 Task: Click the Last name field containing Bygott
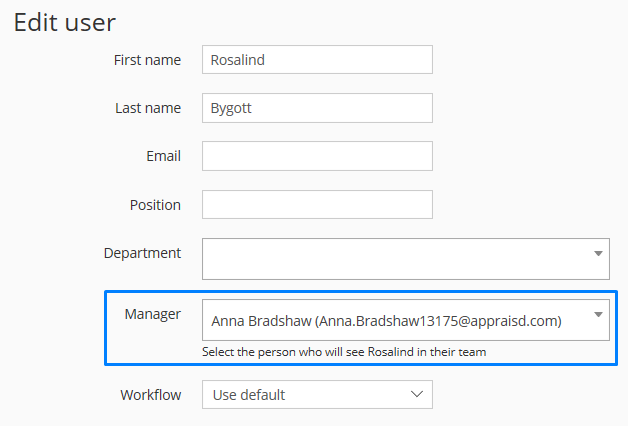(317, 108)
